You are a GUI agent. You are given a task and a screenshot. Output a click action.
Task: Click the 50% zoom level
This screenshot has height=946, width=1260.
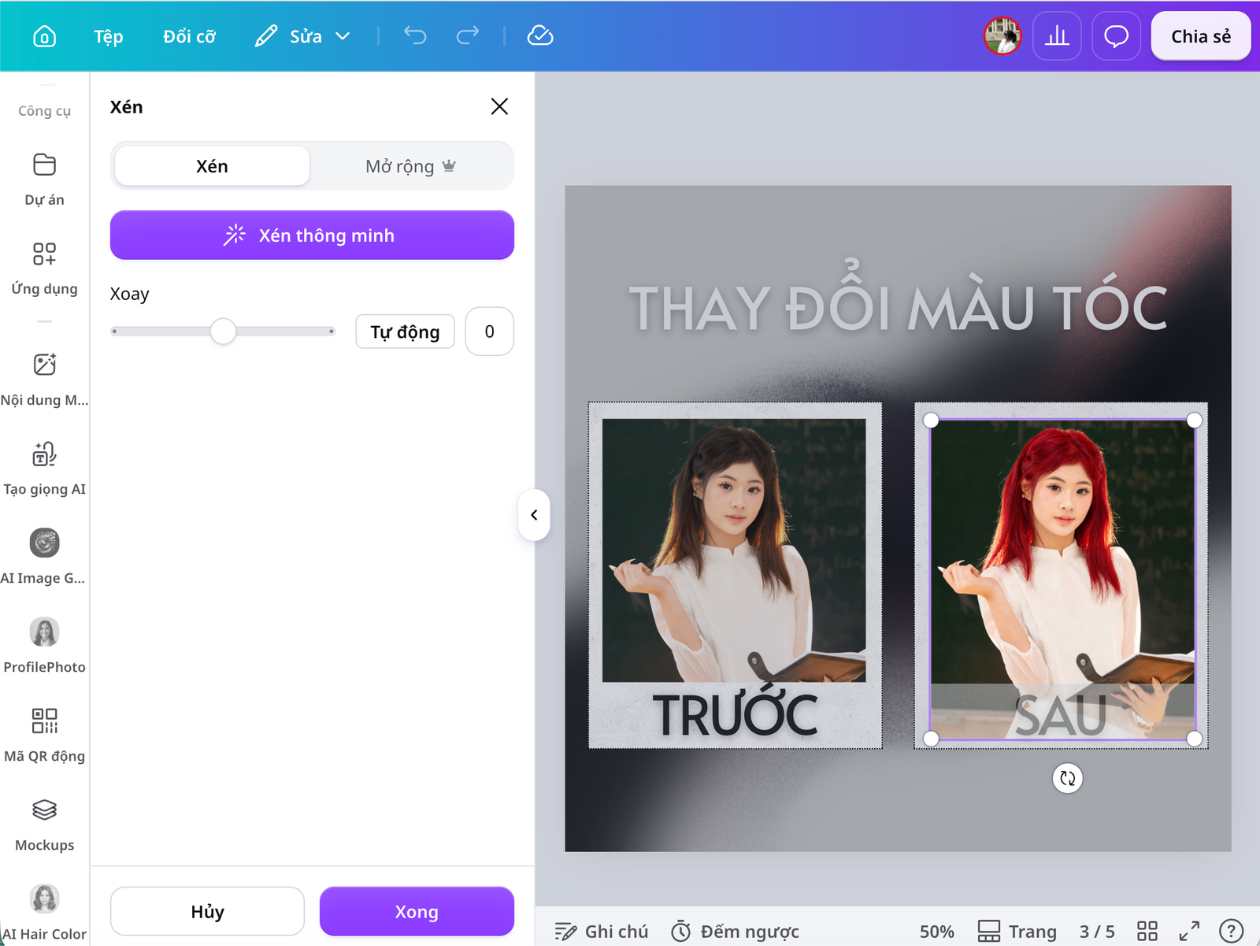click(x=936, y=931)
